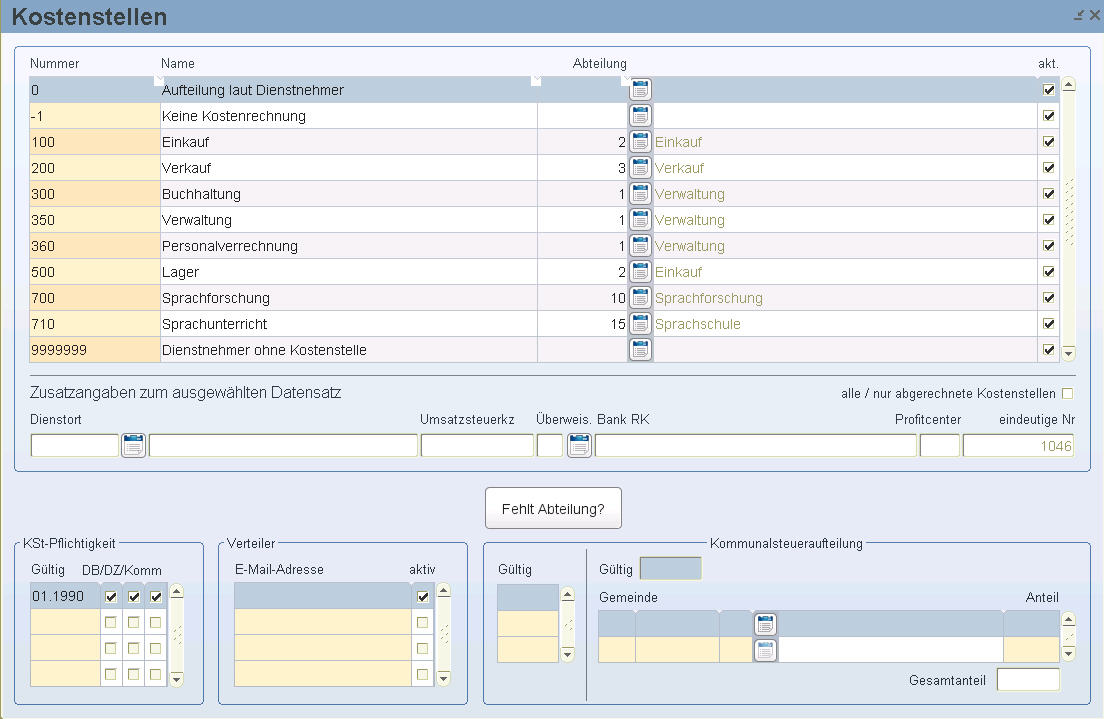Click scroll down arrow of Kostenstellen table
The width and height of the screenshot is (1104, 719).
pyautogui.click(x=1068, y=354)
